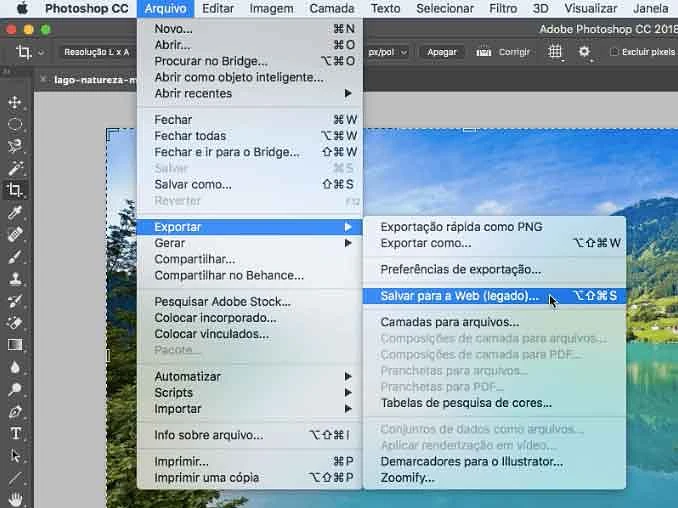The image size is (678, 508).
Task: Choose Salvar como...
Action: tap(250, 185)
